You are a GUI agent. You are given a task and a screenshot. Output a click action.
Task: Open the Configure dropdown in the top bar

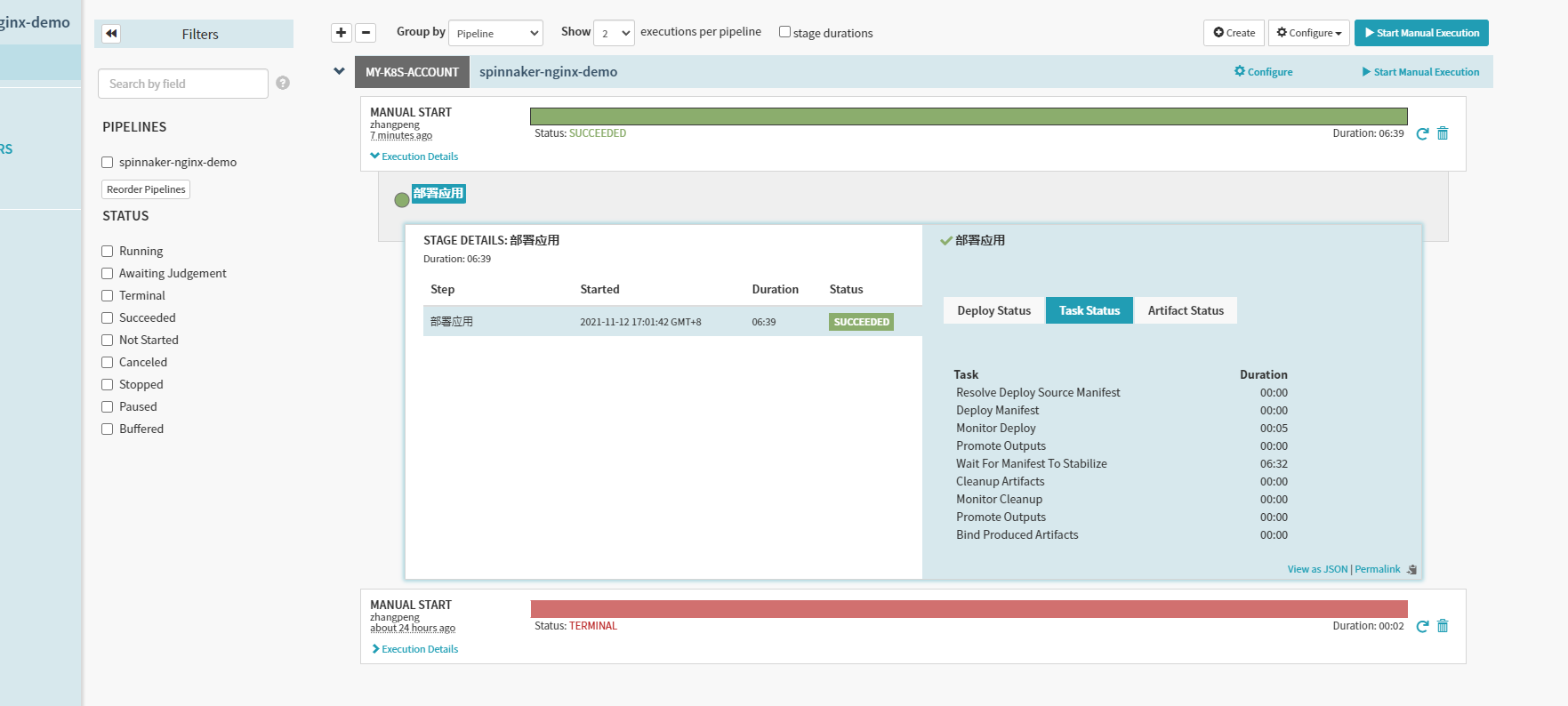[x=1309, y=33]
